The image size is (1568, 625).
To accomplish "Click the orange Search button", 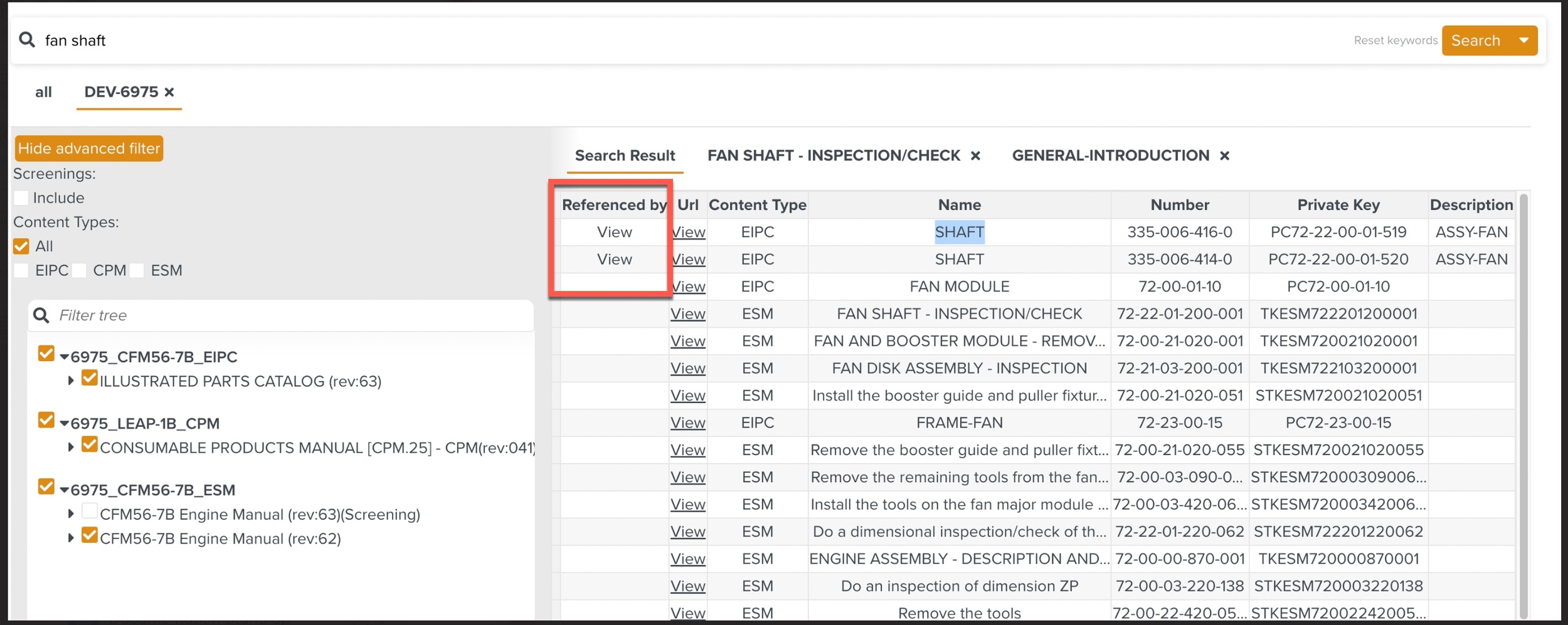I will (x=1476, y=40).
